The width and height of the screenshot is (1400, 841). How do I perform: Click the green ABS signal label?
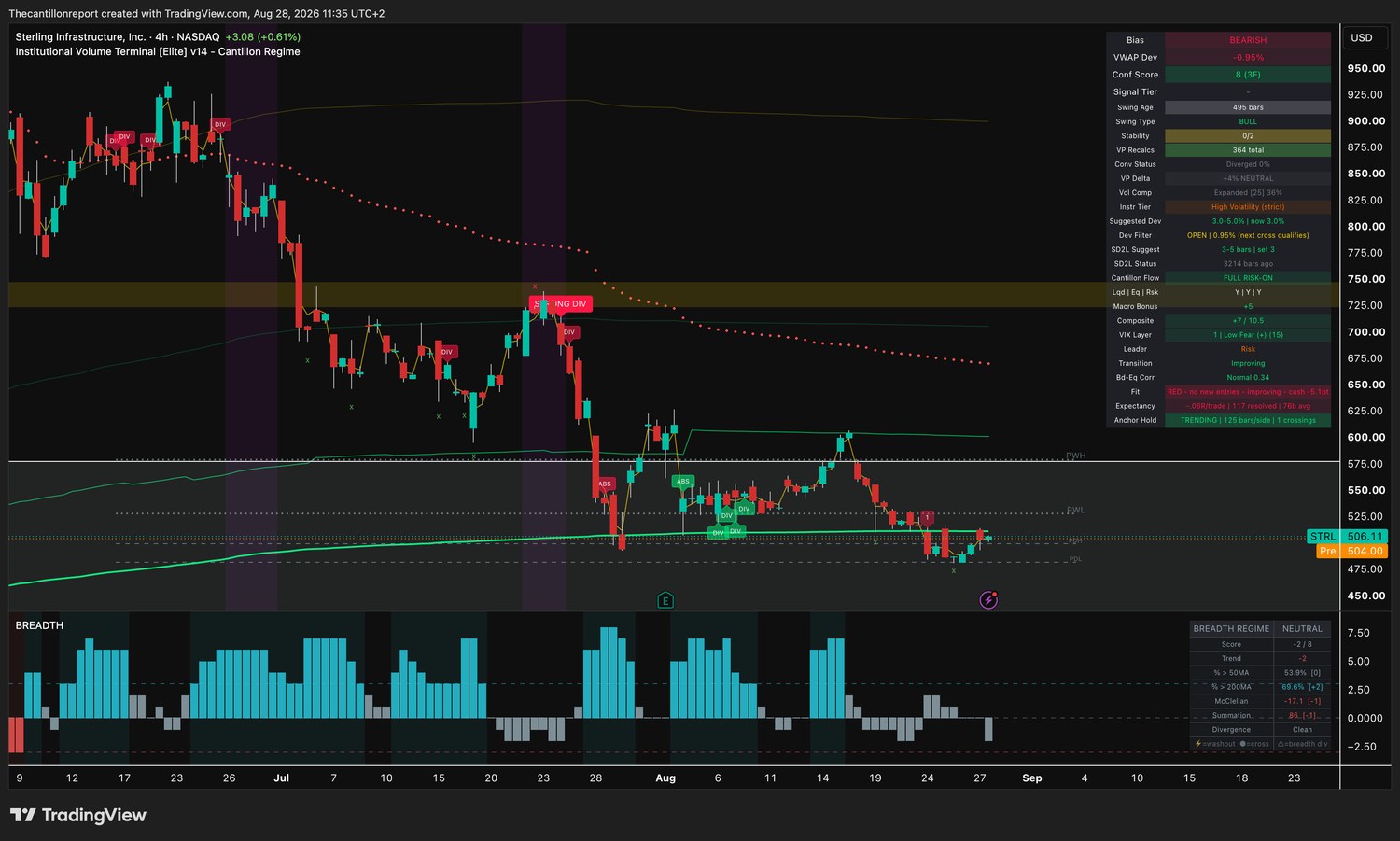point(683,482)
